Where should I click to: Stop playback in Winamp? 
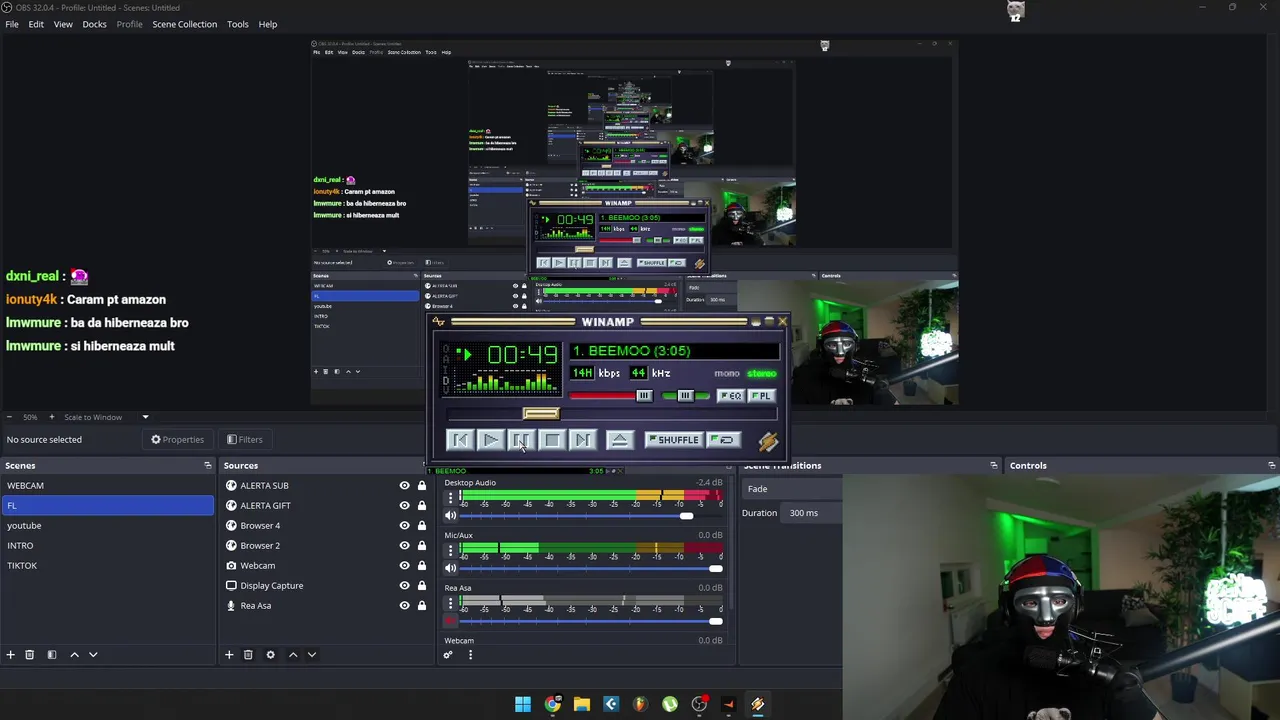pyautogui.click(x=552, y=440)
